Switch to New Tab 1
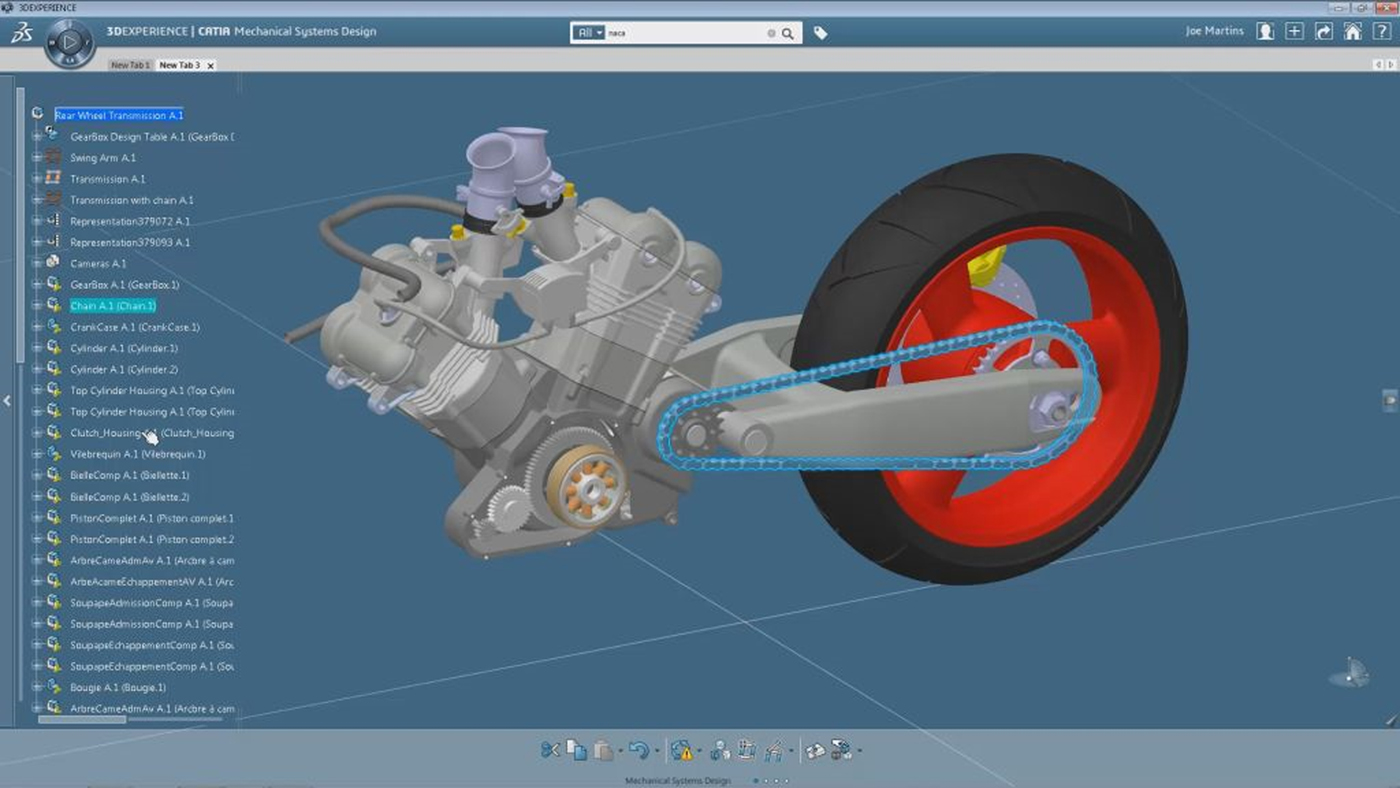1400x788 pixels. coord(130,65)
